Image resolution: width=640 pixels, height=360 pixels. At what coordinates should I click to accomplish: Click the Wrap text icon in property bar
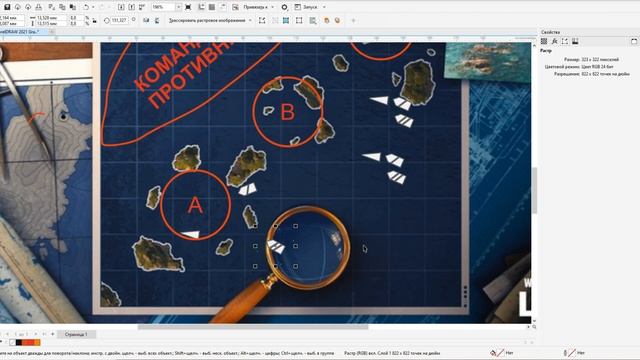pos(313,20)
